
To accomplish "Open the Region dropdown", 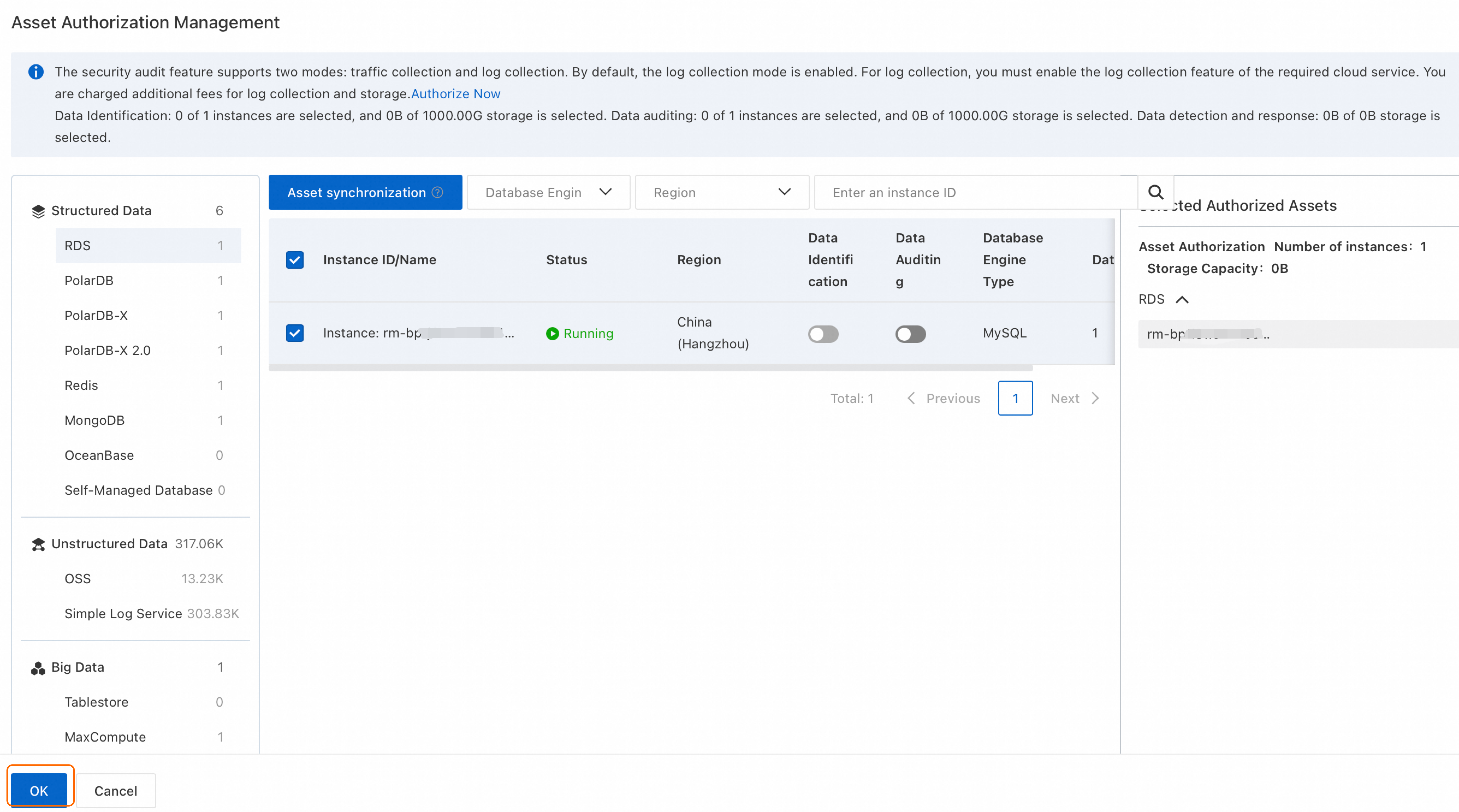I will click(x=722, y=192).
